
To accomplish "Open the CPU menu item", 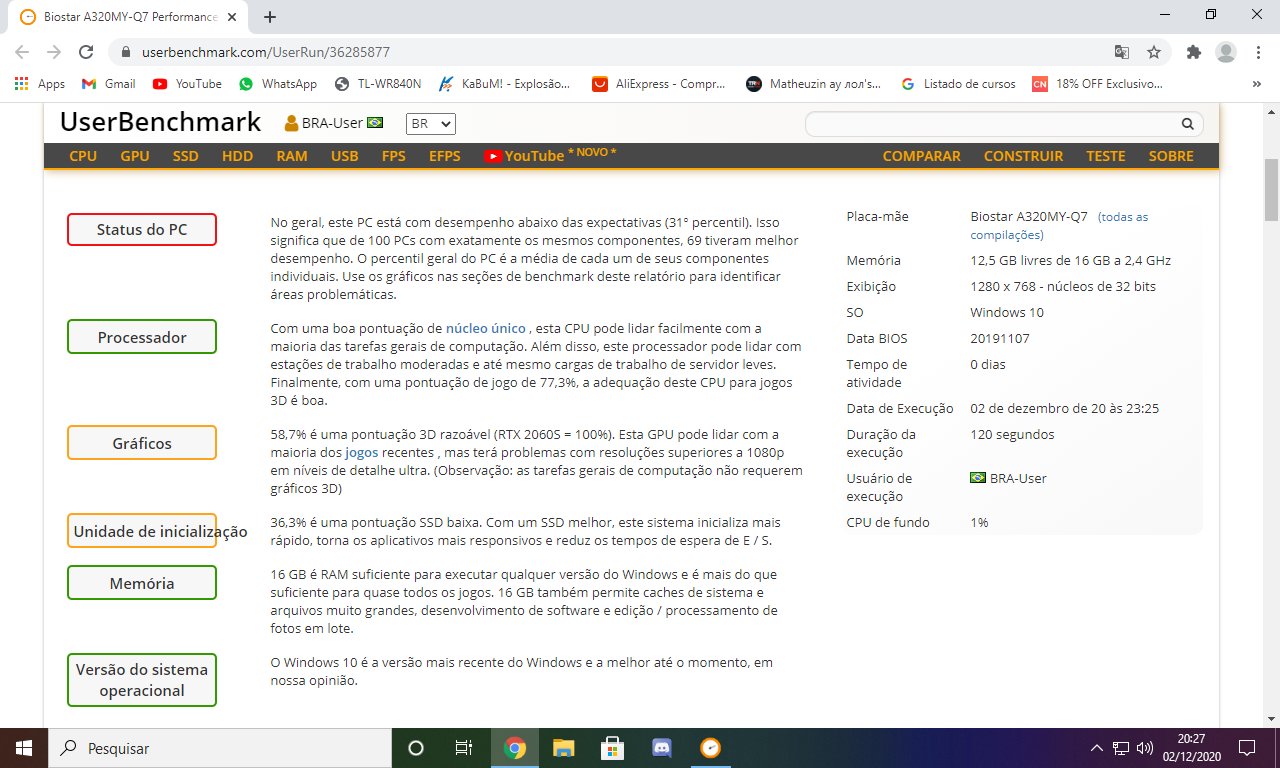I will point(83,156).
